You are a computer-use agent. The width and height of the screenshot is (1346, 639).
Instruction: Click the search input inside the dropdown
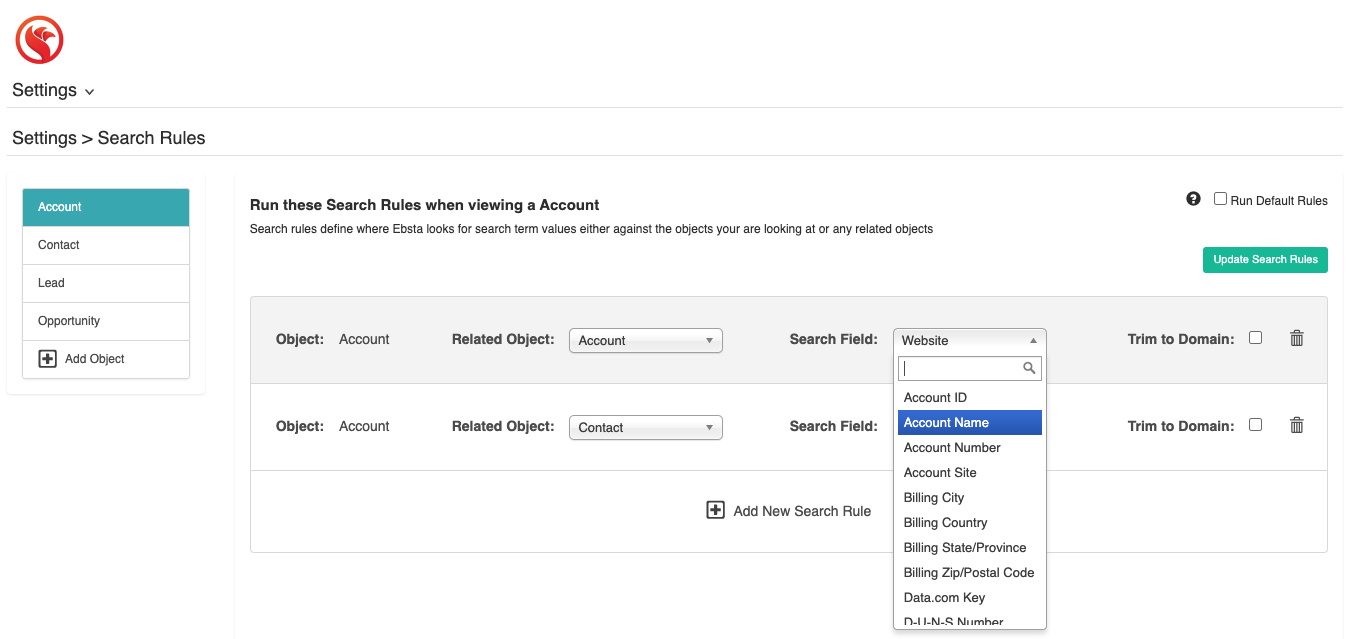(x=960, y=369)
